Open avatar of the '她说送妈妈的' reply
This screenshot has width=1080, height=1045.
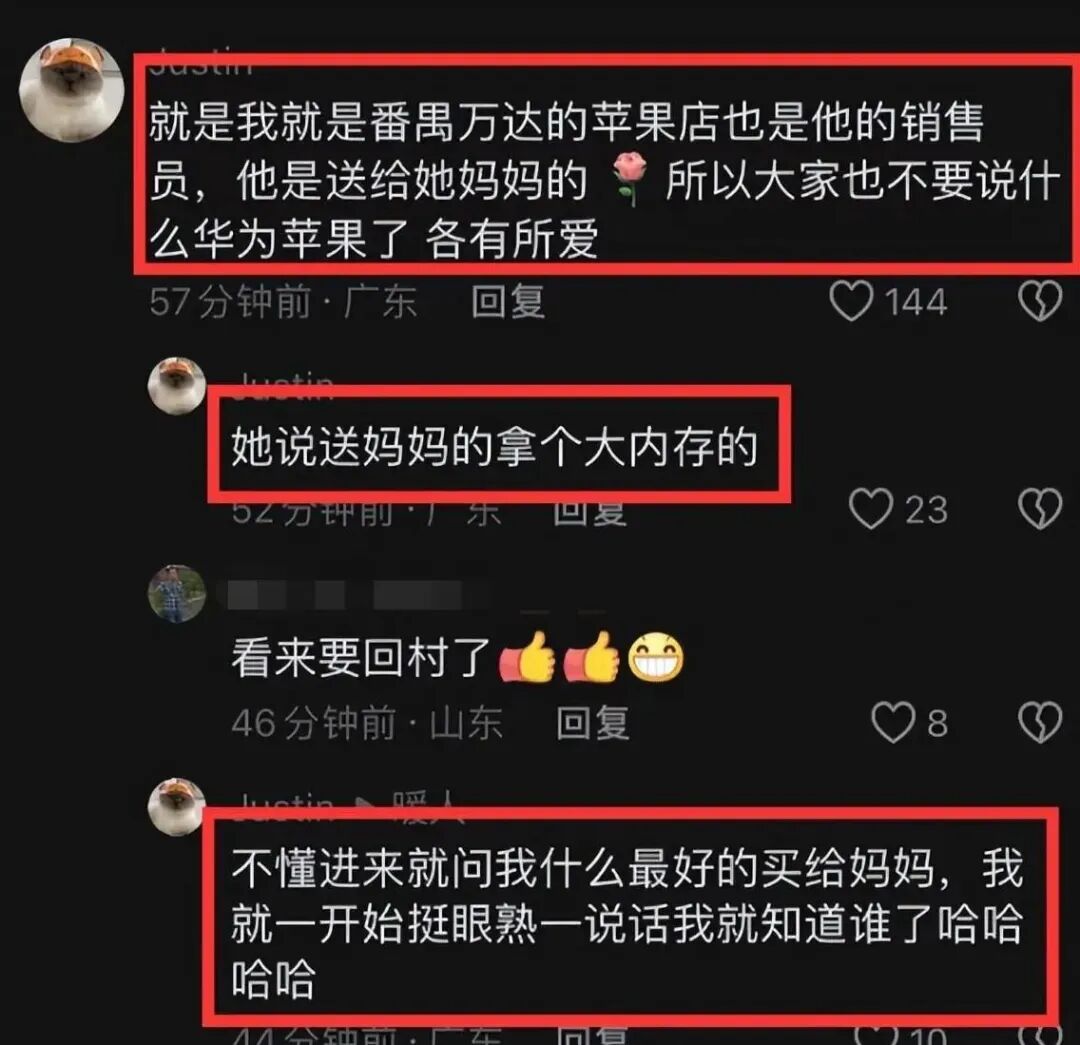(x=177, y=386)
